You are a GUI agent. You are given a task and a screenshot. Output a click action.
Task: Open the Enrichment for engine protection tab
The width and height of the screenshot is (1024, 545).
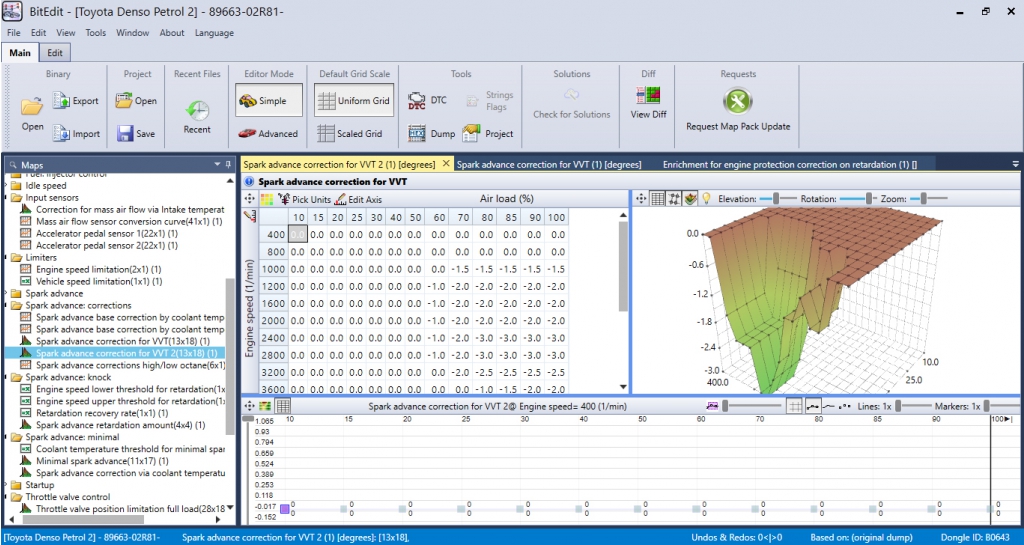[x=790, y=164]
